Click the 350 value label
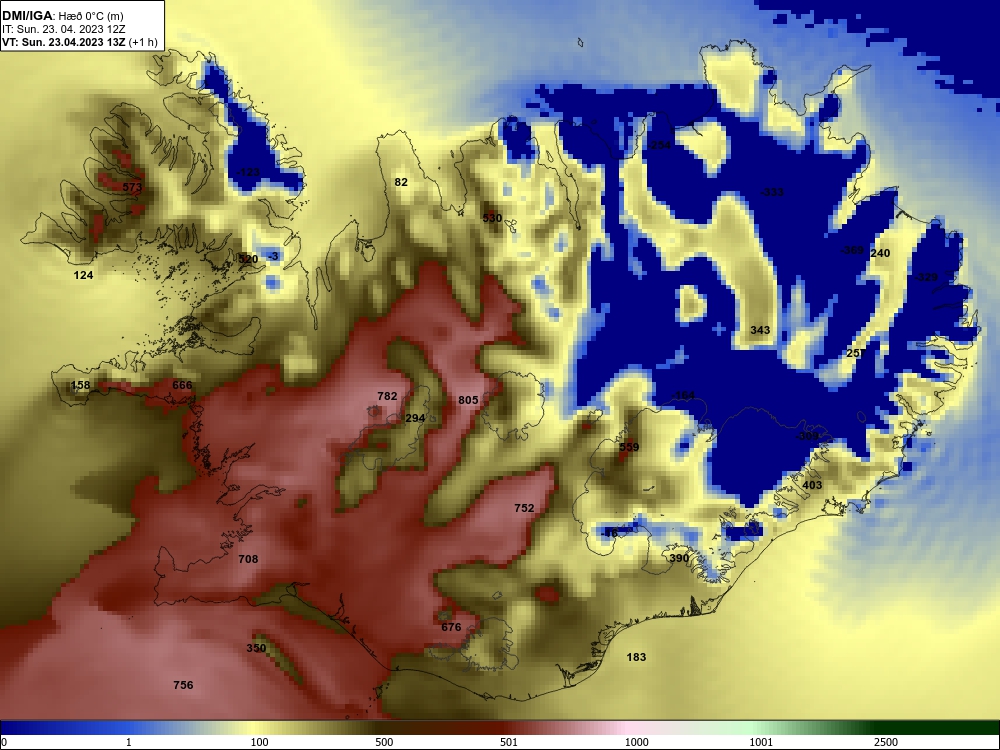Viewport: 1000px width, 750px height. tap(256, 648)
